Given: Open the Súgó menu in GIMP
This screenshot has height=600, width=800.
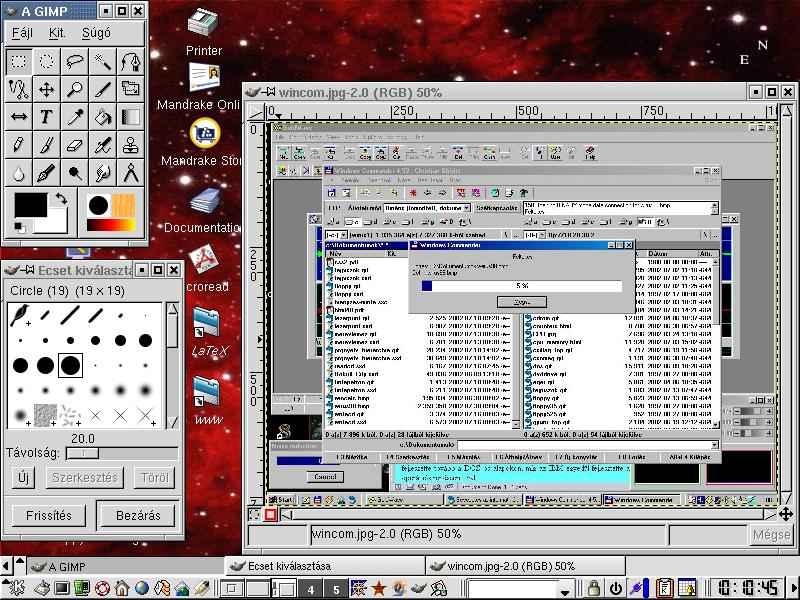Looking at the screenshot, I should click(x=96, y=32).
